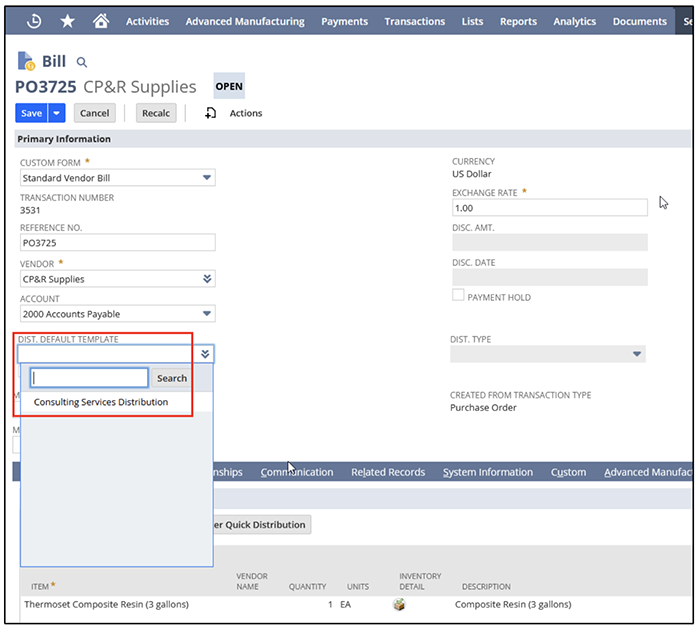The height and width of the screenshot is (633, 700).
Task: Switch to the Related Records tab
Action: [x=387, y=472]
